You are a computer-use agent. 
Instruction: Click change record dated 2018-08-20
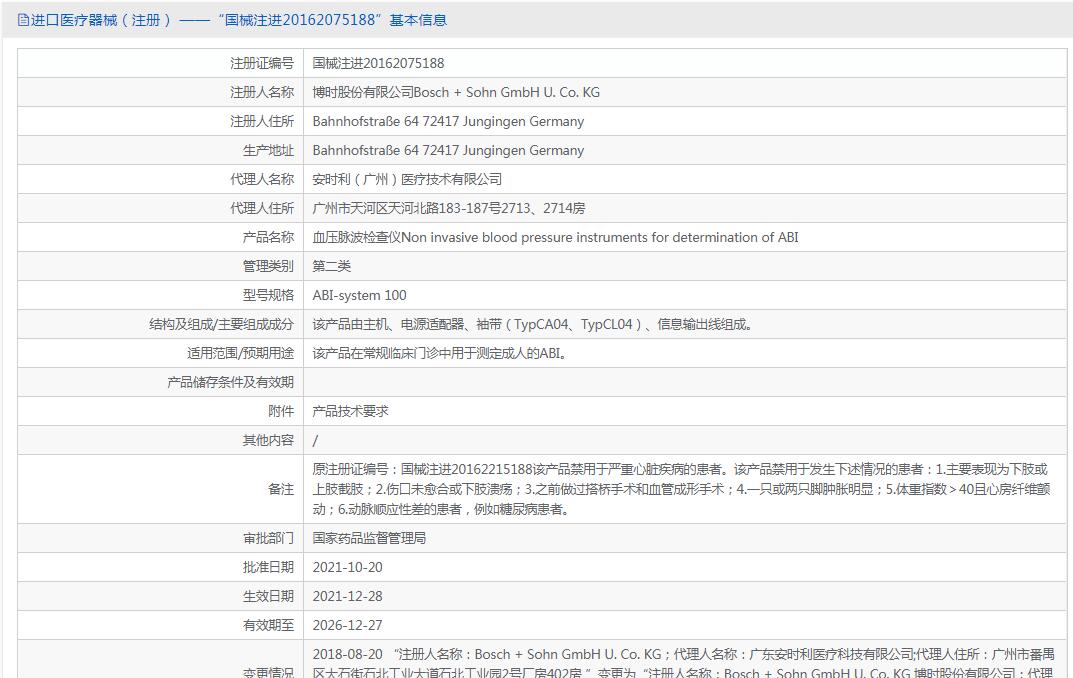tap(684, 662)
